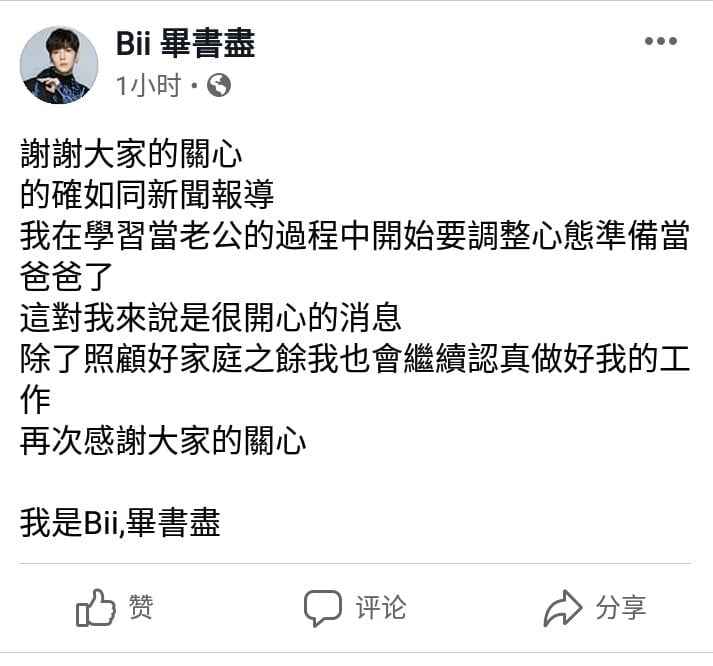Click the thumbs-up like icon
Image resolution: width=713 pixels, height=666 pixels.
click(96, 608)
